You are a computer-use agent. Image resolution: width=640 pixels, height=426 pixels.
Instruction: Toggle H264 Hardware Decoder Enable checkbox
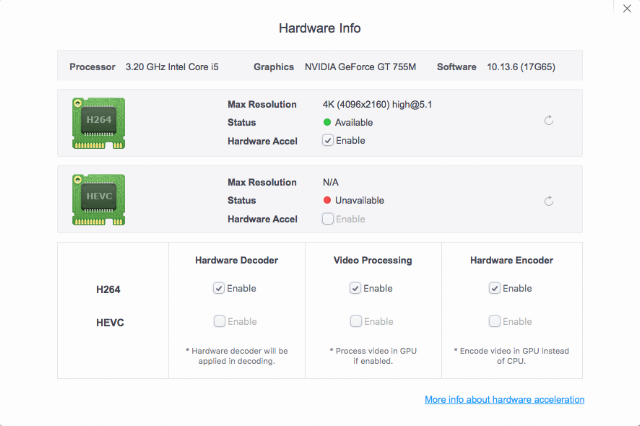(x=219, y=288)
